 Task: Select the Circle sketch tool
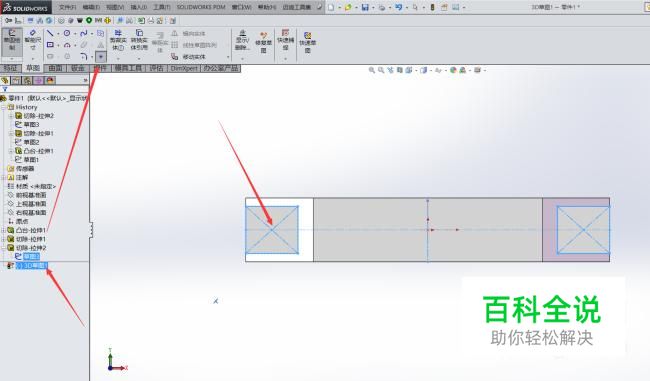[x=67, y=33]
